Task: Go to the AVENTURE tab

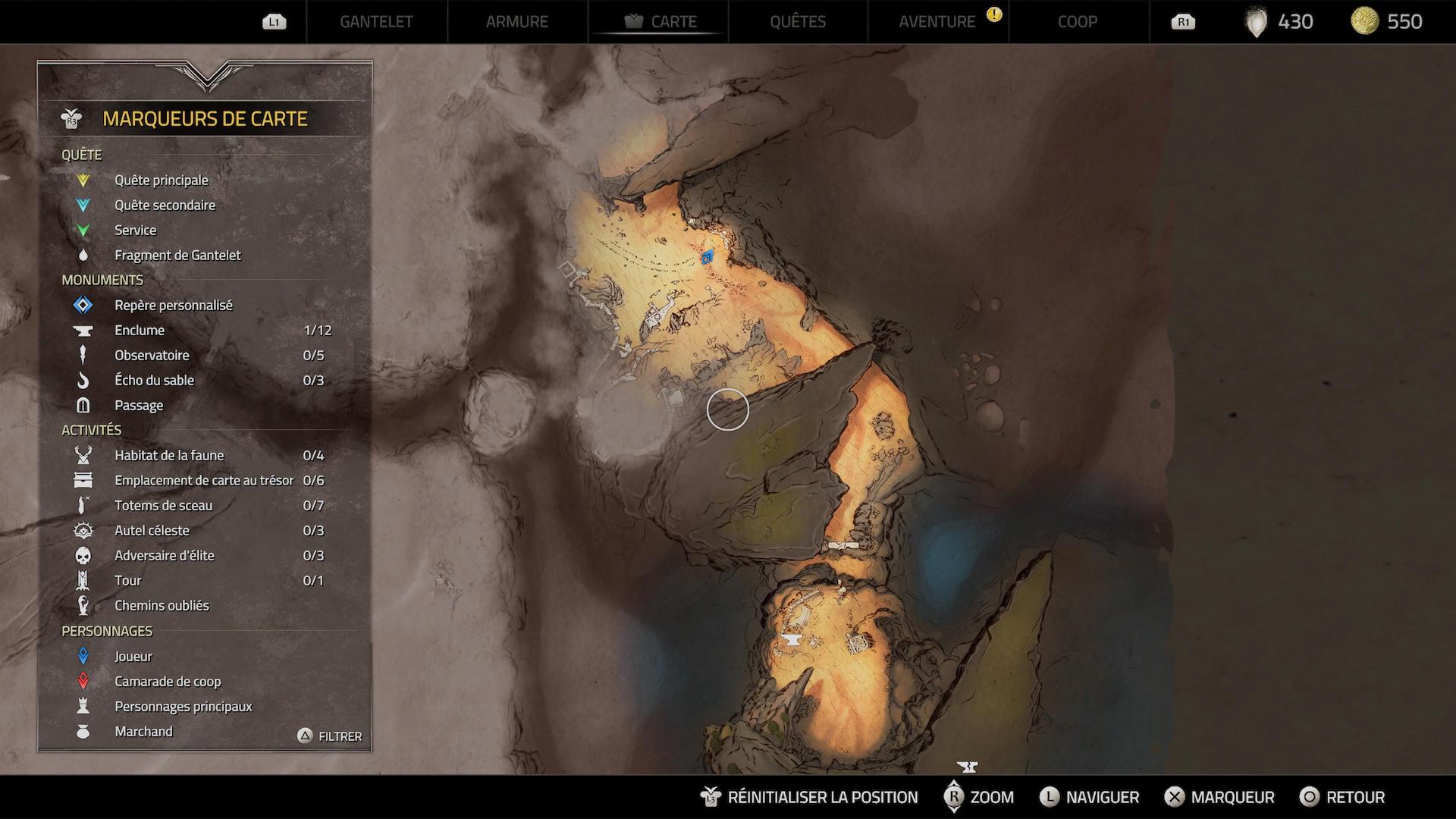Action: (937, 22)
